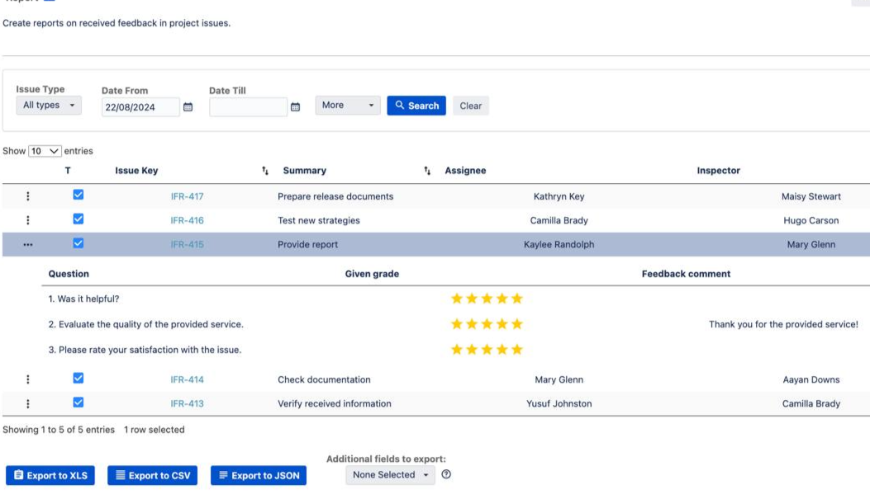Screen dimensions: 870x494
Task: Click into the Date Till input field
Action: 248,106
